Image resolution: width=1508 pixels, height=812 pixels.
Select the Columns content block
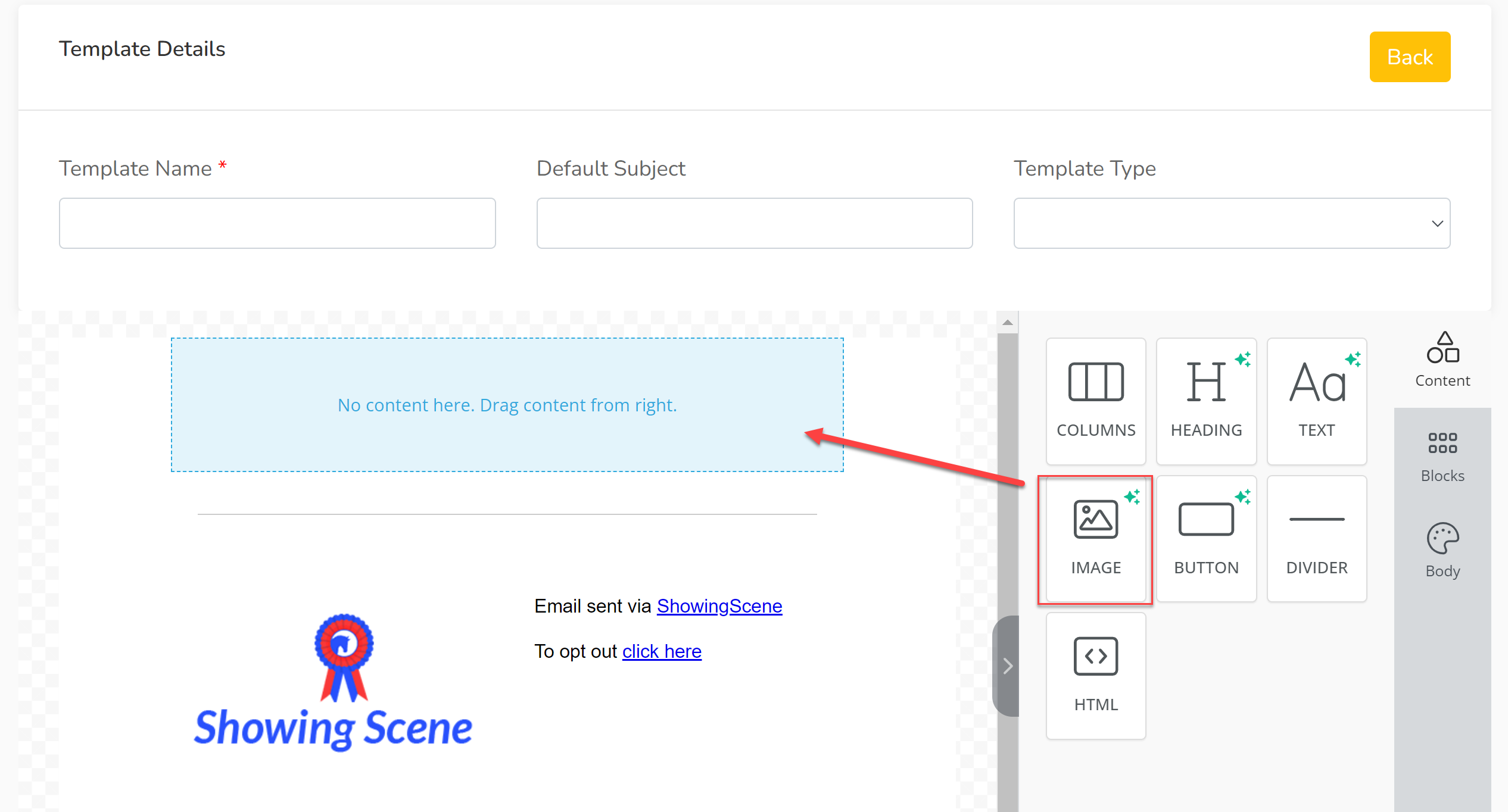click(1095, 401)
